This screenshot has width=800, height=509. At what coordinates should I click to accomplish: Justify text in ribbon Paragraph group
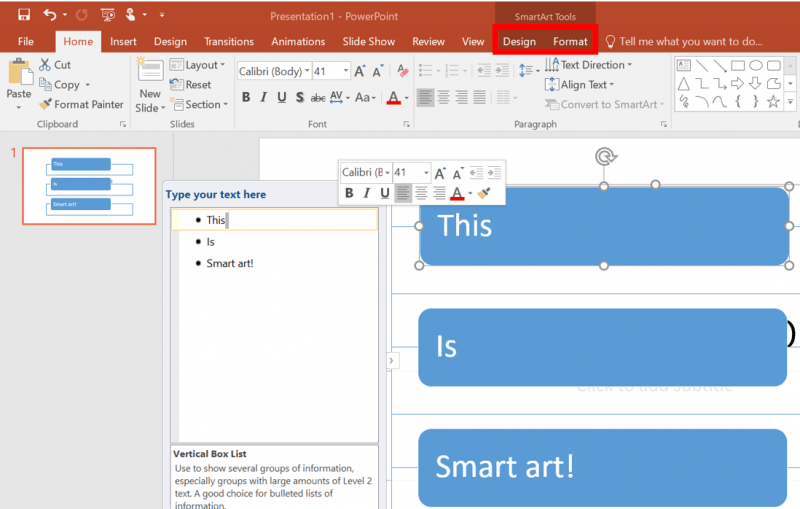coord(479,97)
